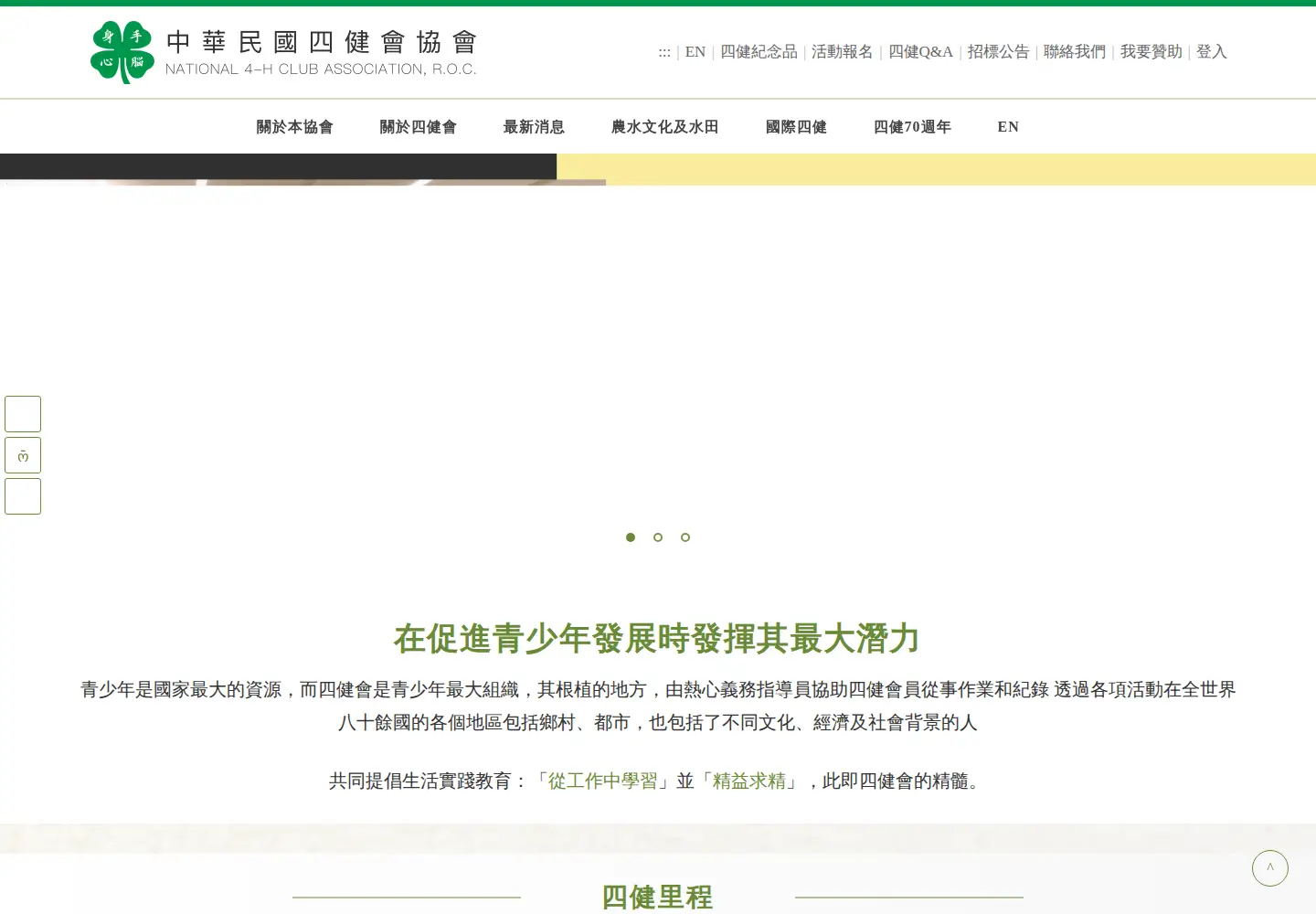Open the 四健Q&A page

(920, 52)
